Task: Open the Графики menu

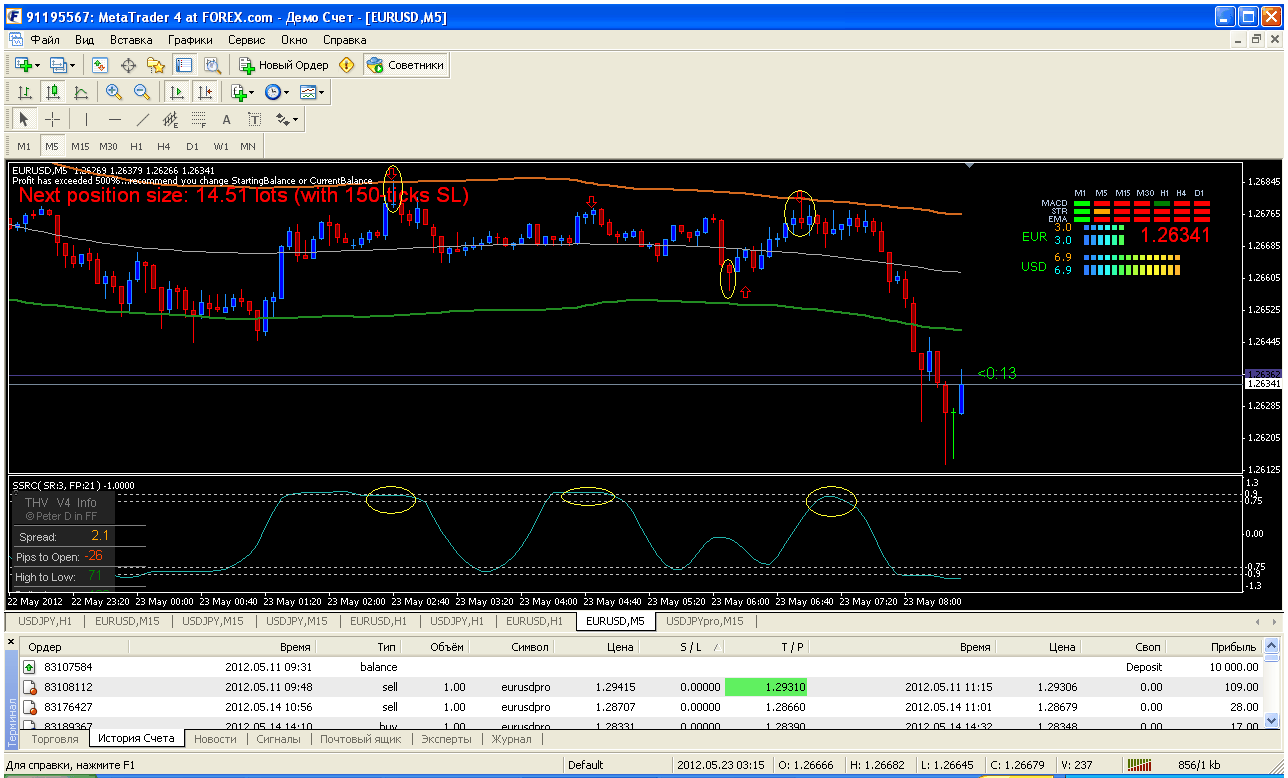Action: pos(190,40)
